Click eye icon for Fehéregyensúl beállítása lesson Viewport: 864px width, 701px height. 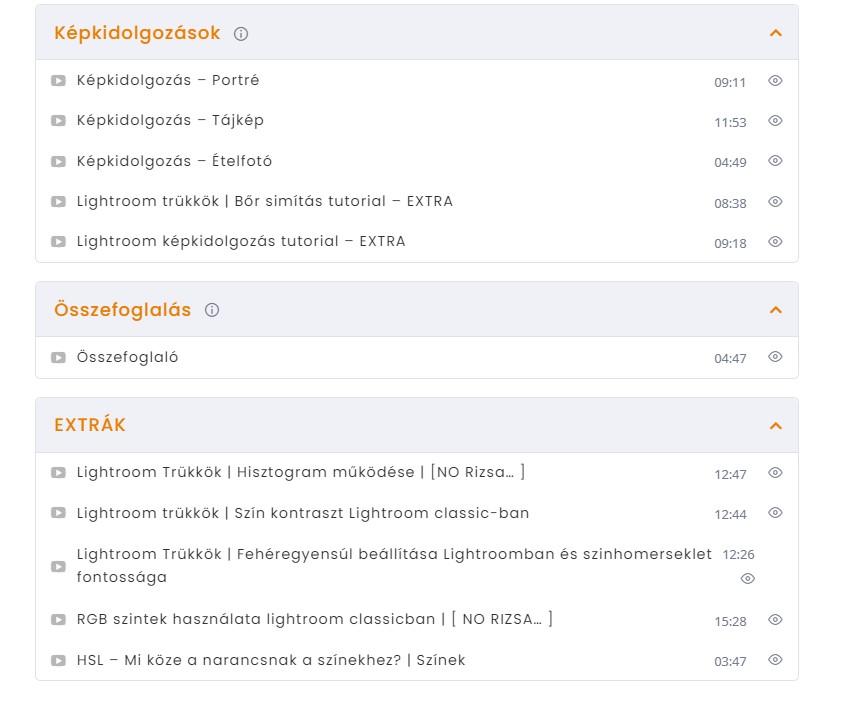click(748, 579)
